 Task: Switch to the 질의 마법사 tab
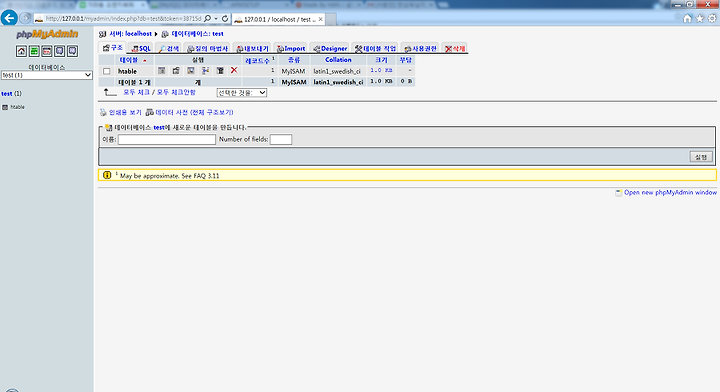point(208,48)
